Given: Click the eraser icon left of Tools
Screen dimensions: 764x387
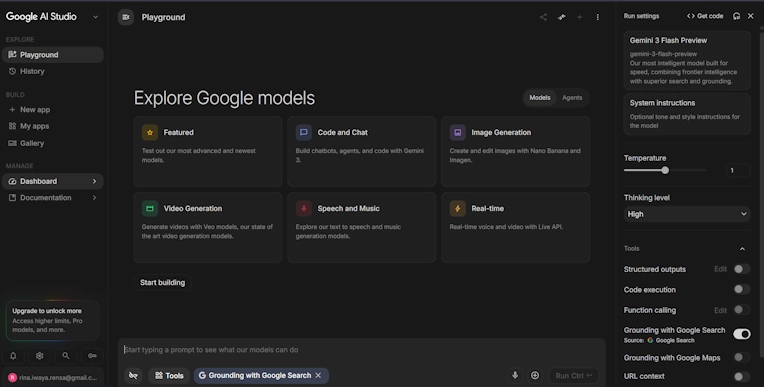Looking at the screenshot, I should 133,375.
